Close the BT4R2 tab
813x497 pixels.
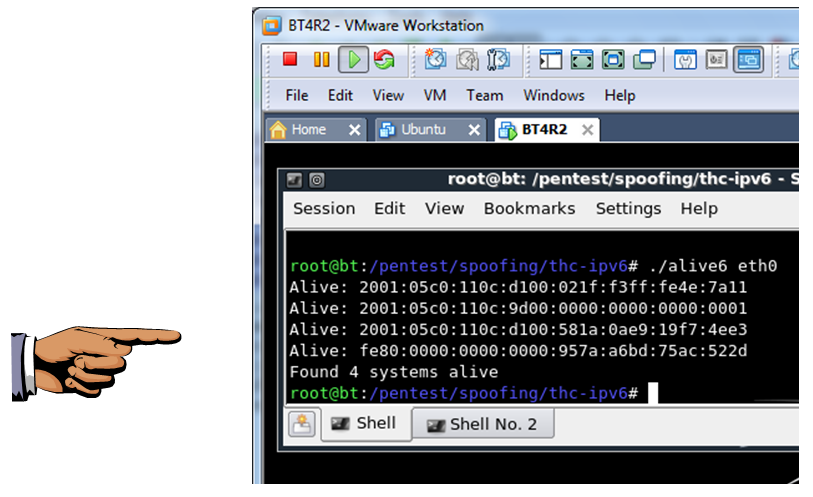587,130
